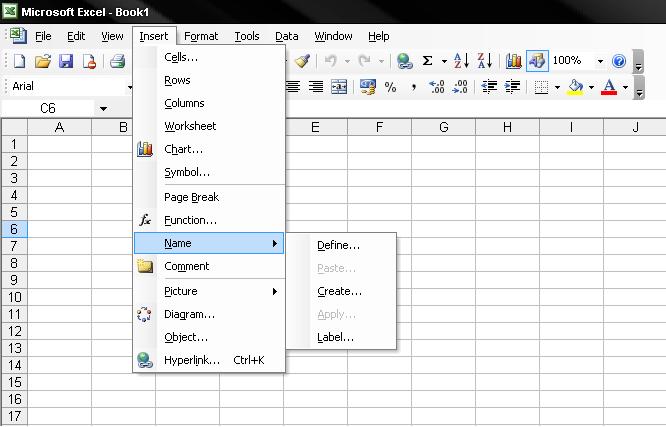Select Function... in the Insert menu

[x=209, y=220]
